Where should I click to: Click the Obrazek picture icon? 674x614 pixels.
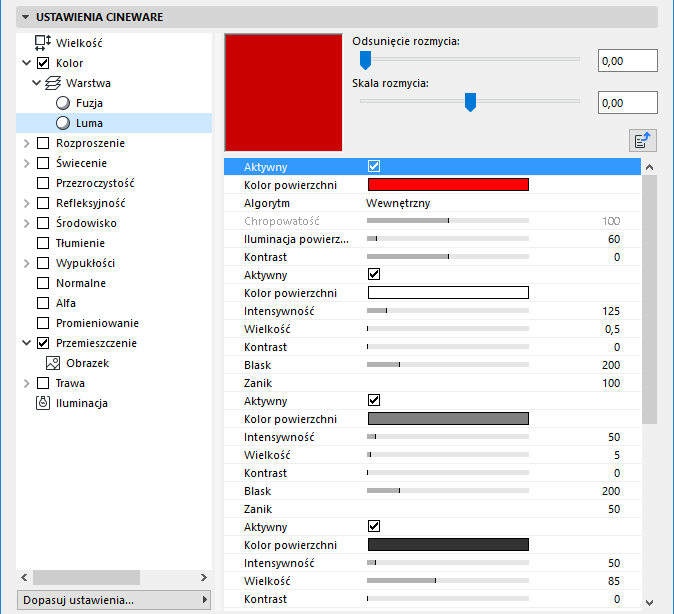(53, 363)
